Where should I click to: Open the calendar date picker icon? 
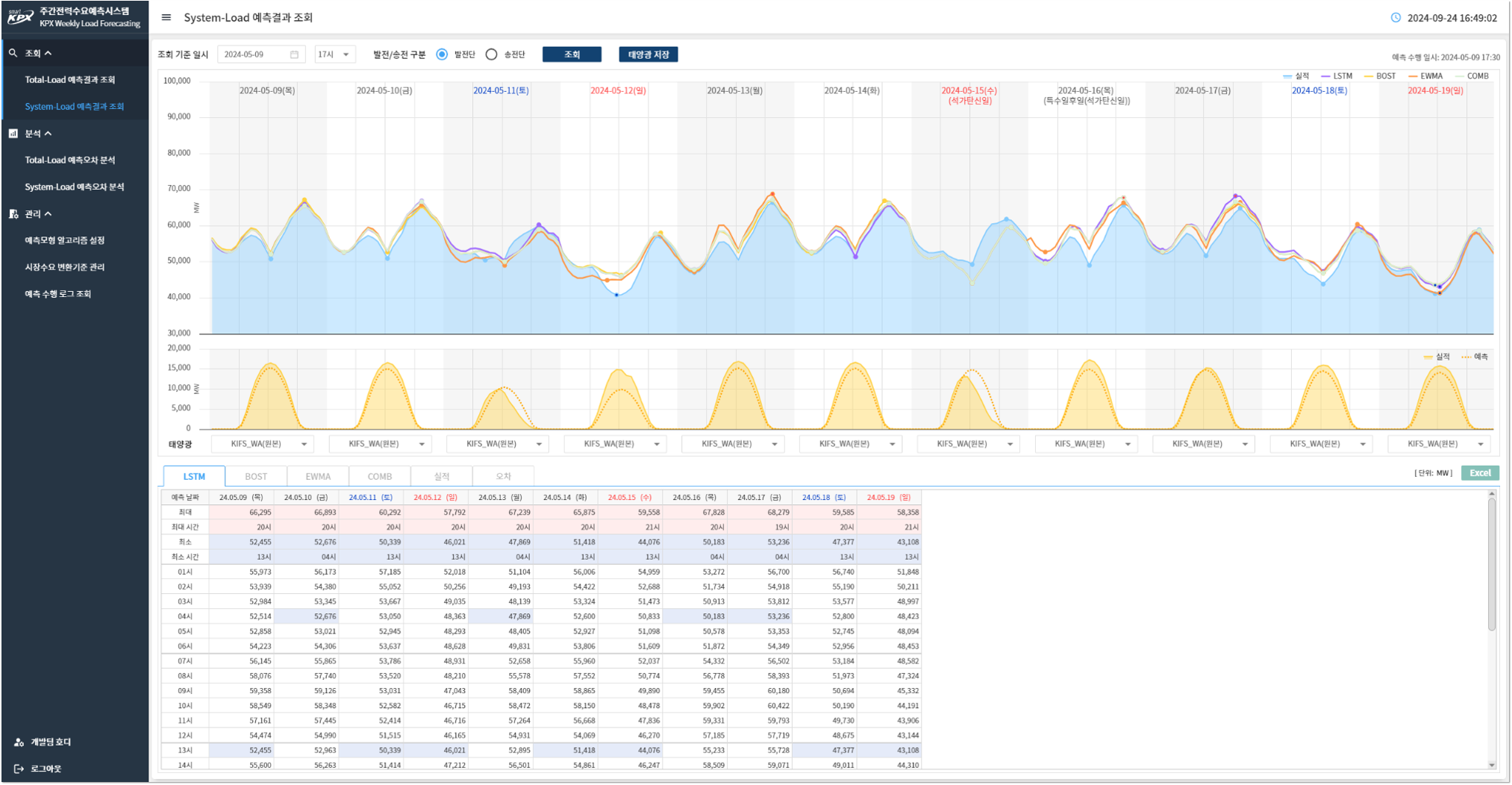click(294, 54)
